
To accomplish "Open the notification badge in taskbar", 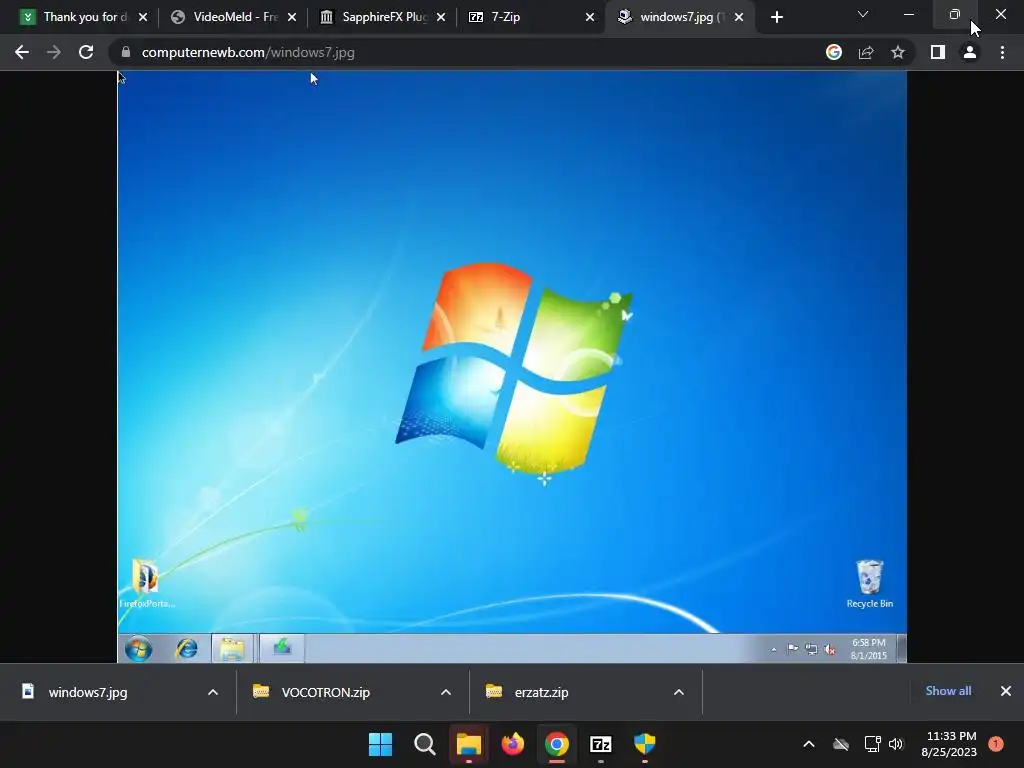I will click(996, 743).
